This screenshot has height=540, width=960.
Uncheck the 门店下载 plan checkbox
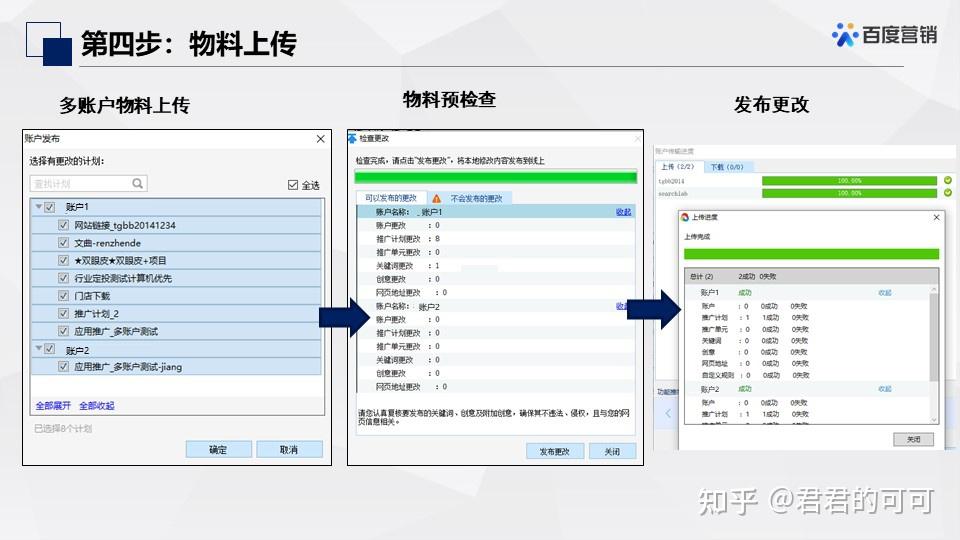point(63,296)
